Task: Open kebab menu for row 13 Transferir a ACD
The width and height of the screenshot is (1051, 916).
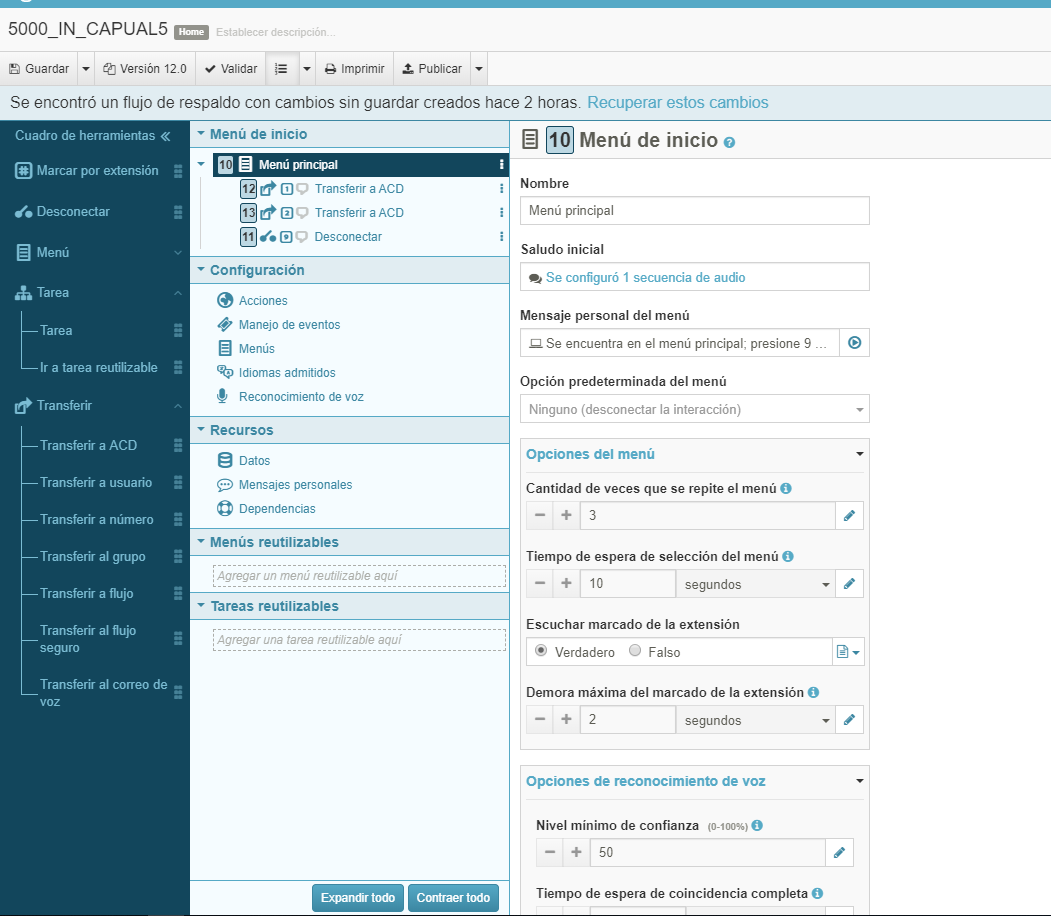Action: (x=501, y=213)
